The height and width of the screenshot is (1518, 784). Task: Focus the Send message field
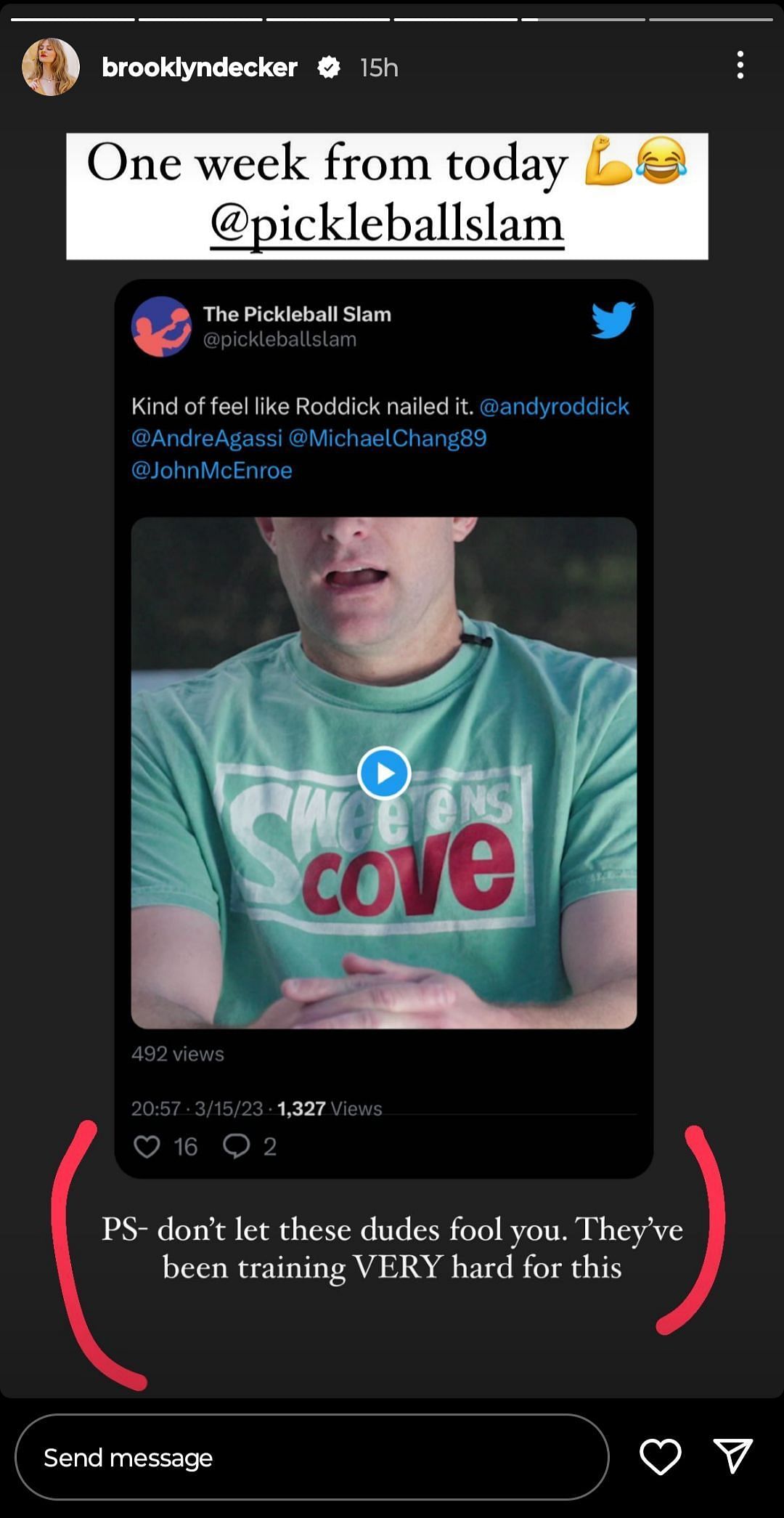pyautogui.click(x=311, y=1457)
